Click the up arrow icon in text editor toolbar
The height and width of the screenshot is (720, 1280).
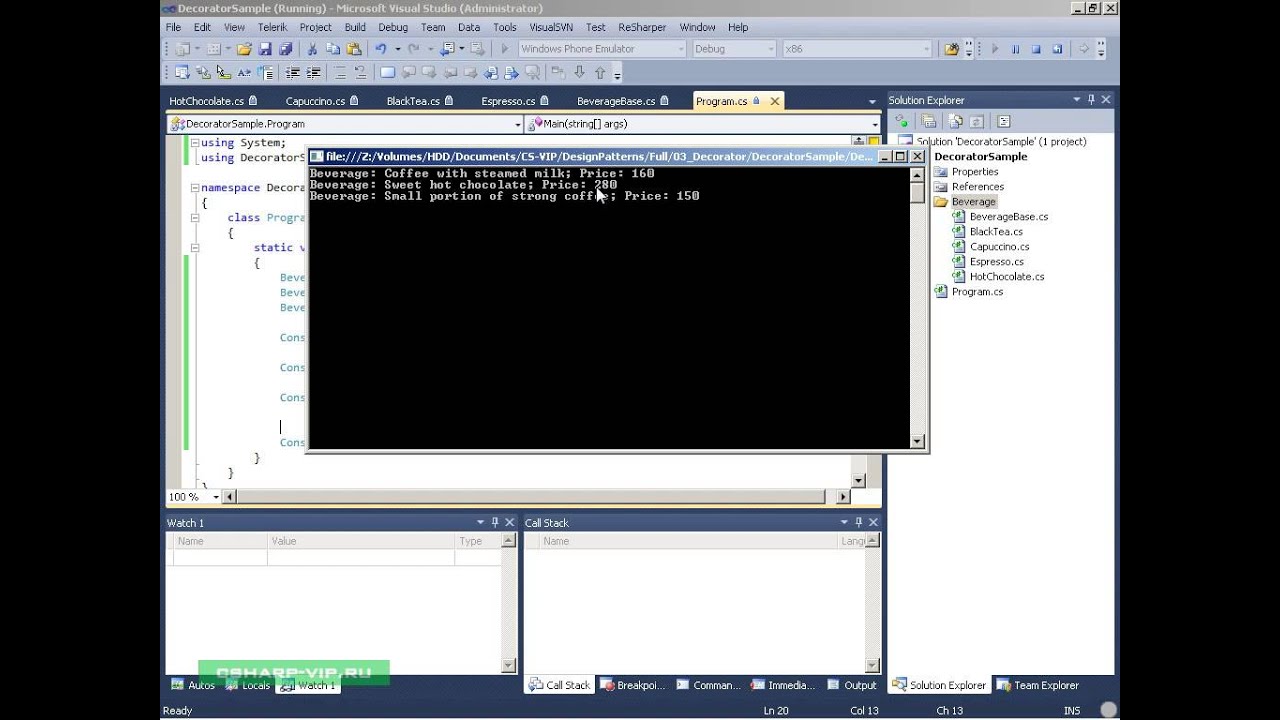coord(599,73)
